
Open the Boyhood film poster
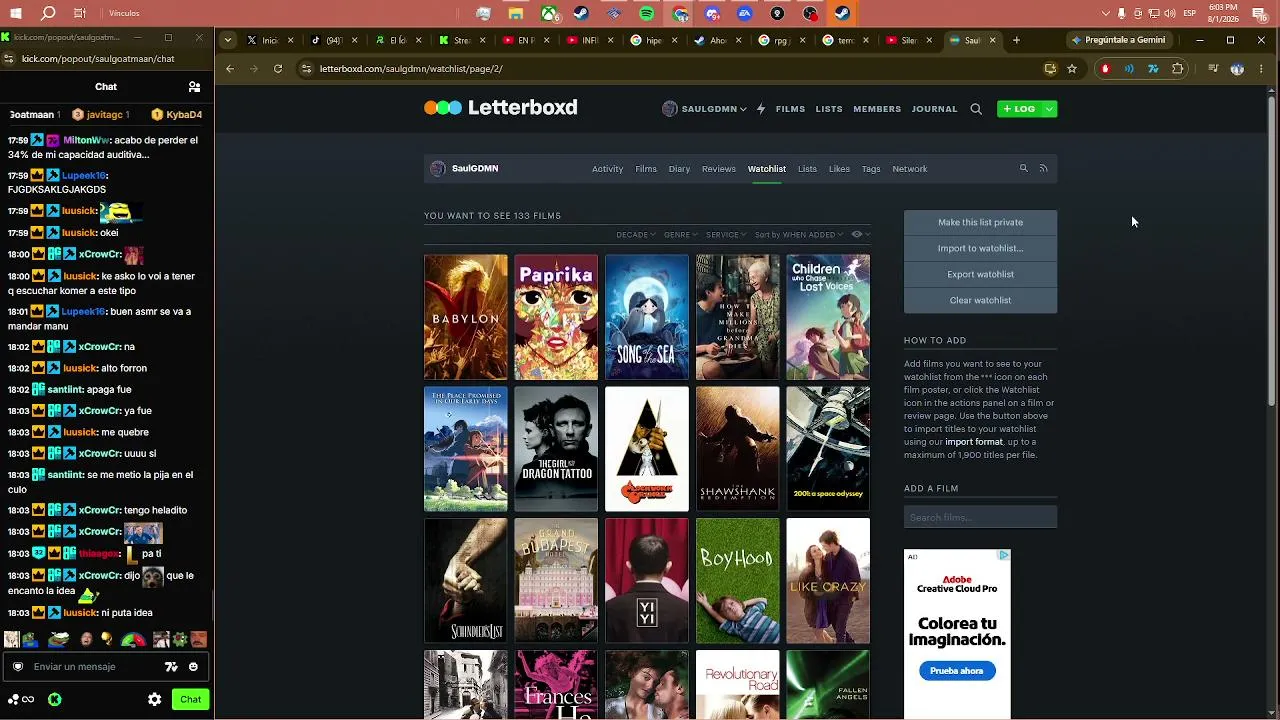point(738,581)
